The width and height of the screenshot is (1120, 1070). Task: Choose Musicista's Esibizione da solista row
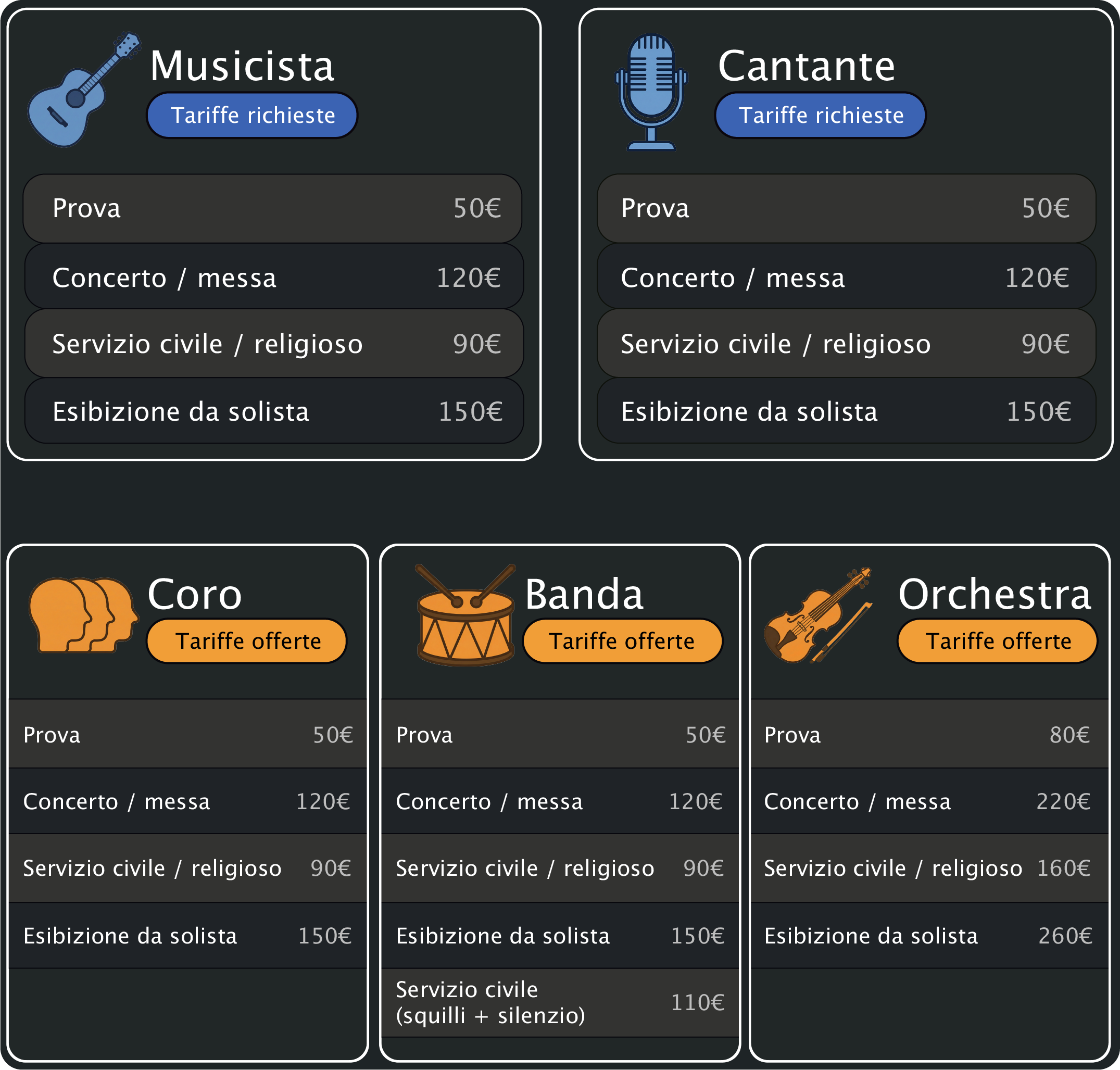[274, 411]
